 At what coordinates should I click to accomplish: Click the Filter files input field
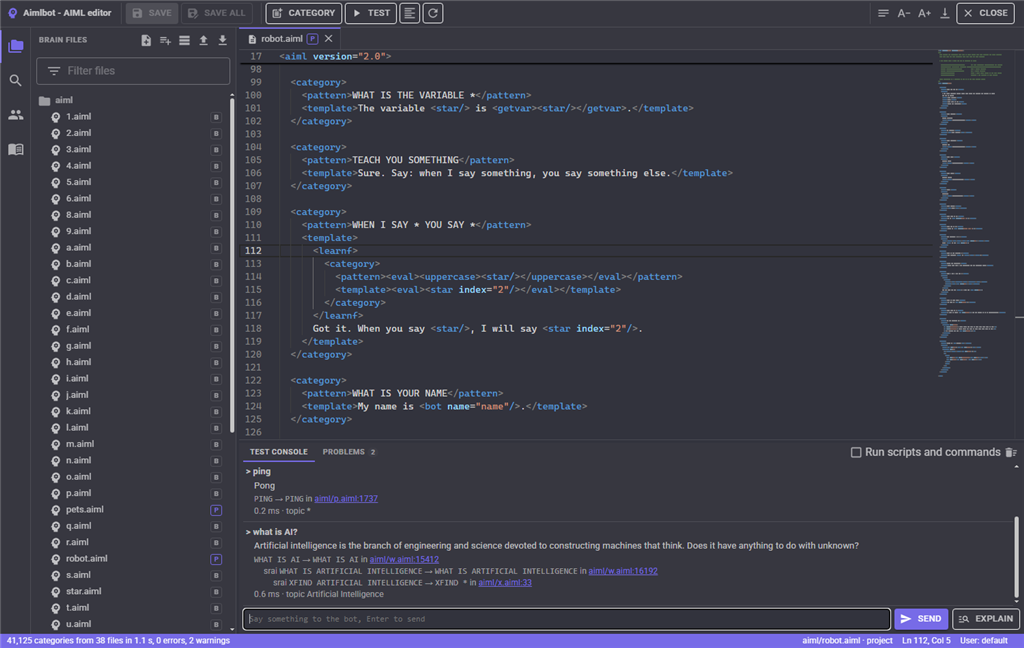133,71
